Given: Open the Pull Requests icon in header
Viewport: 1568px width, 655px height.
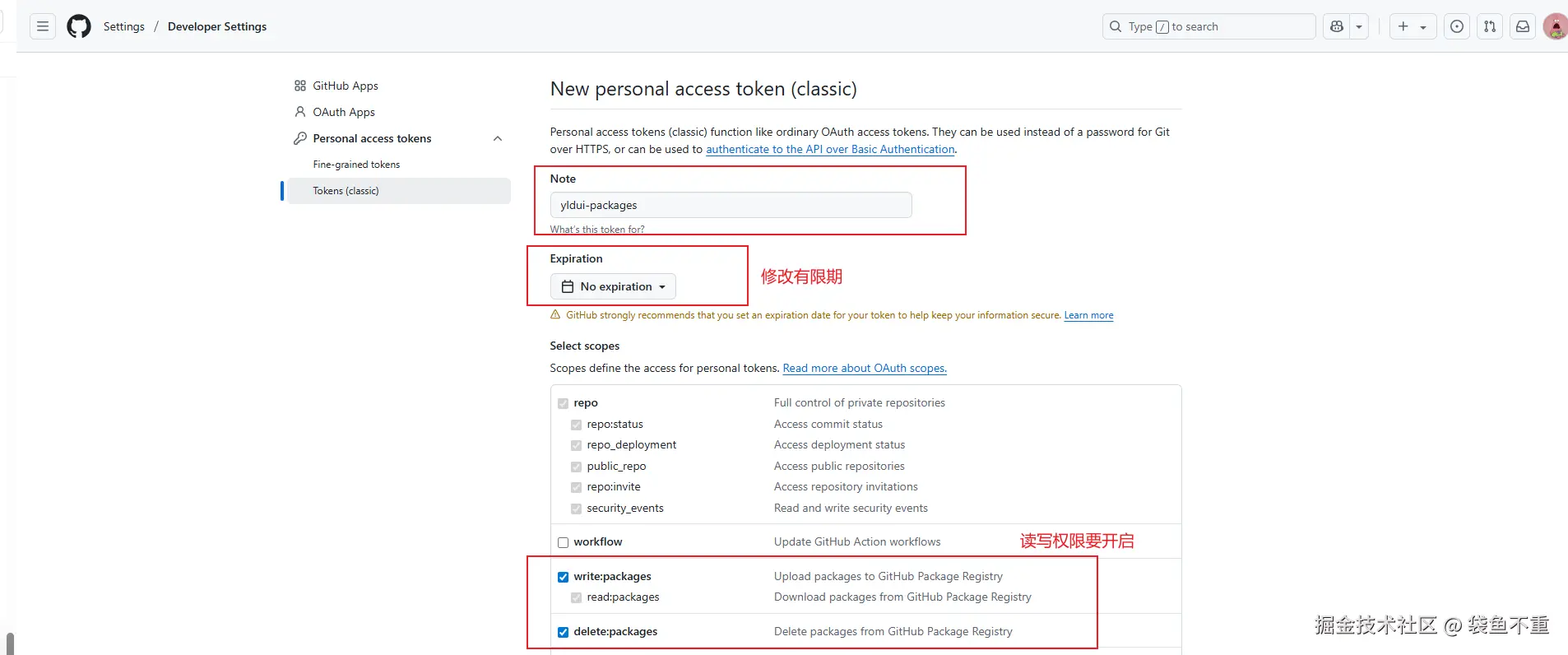Looking at the screenshot, I should pos(1490,26).
